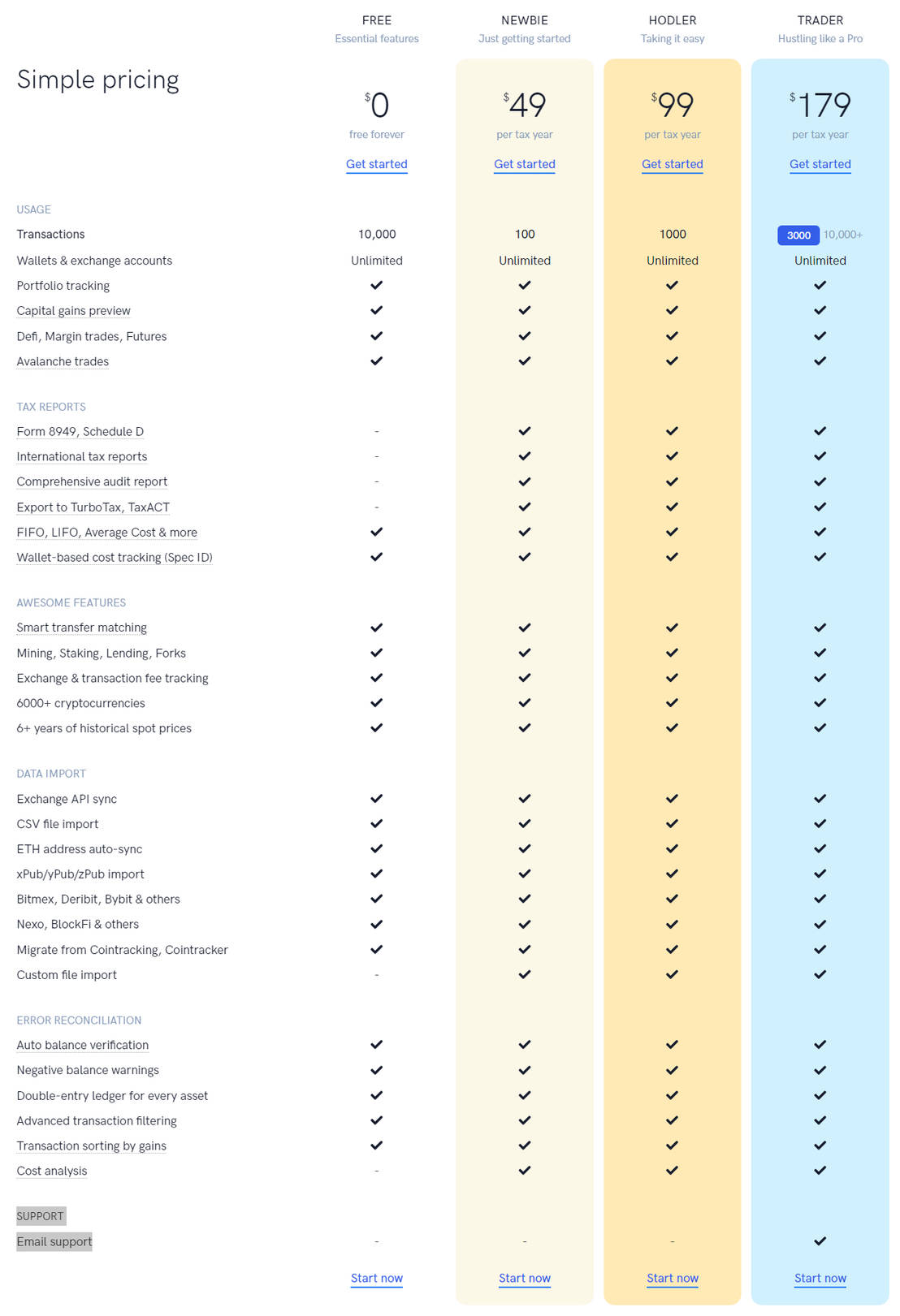Click the Get started link under FREE
Image resolution: width=900 pixels, height=1316 pixels.
tap(377, 164)
